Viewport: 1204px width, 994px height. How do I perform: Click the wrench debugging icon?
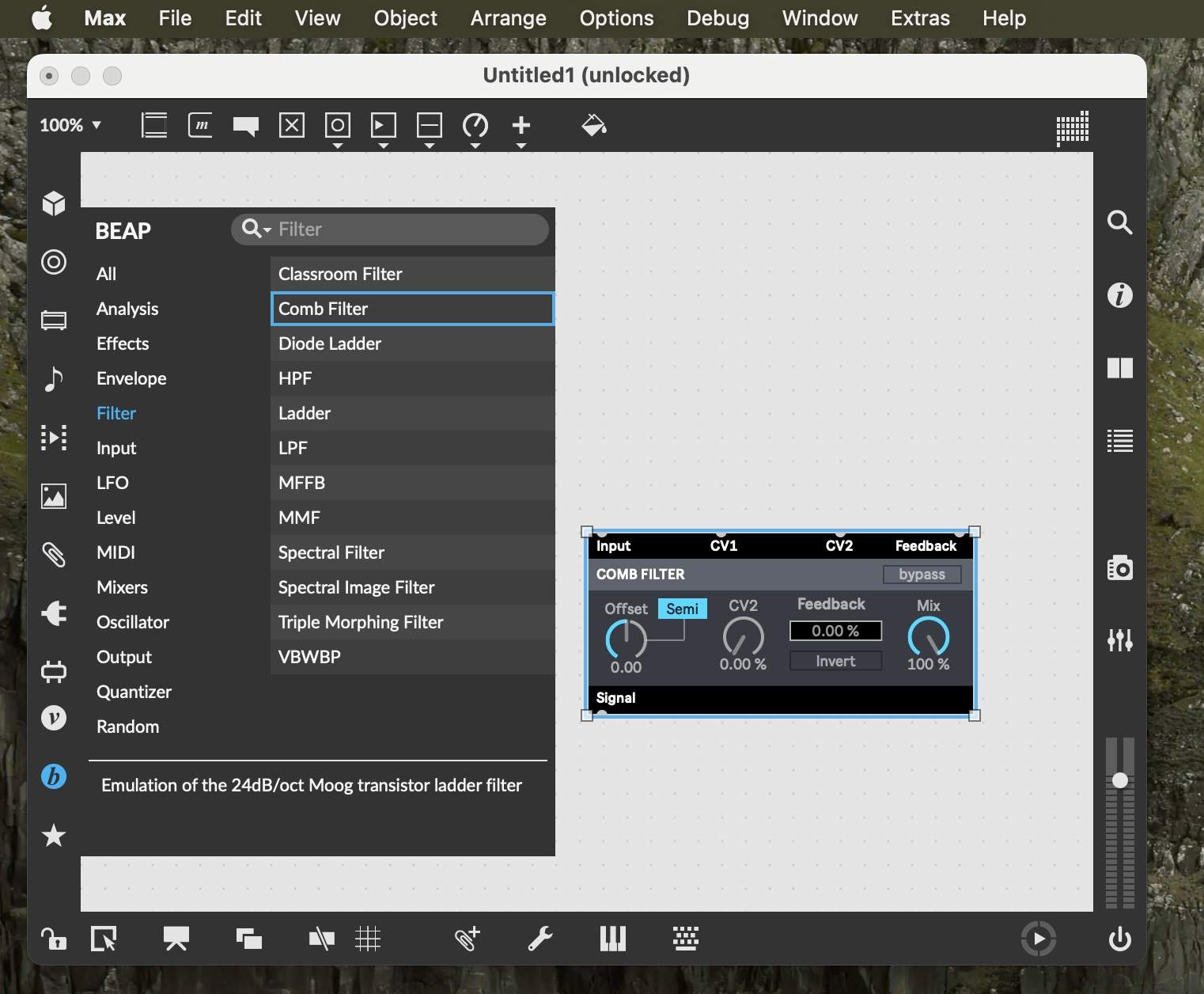540,939
